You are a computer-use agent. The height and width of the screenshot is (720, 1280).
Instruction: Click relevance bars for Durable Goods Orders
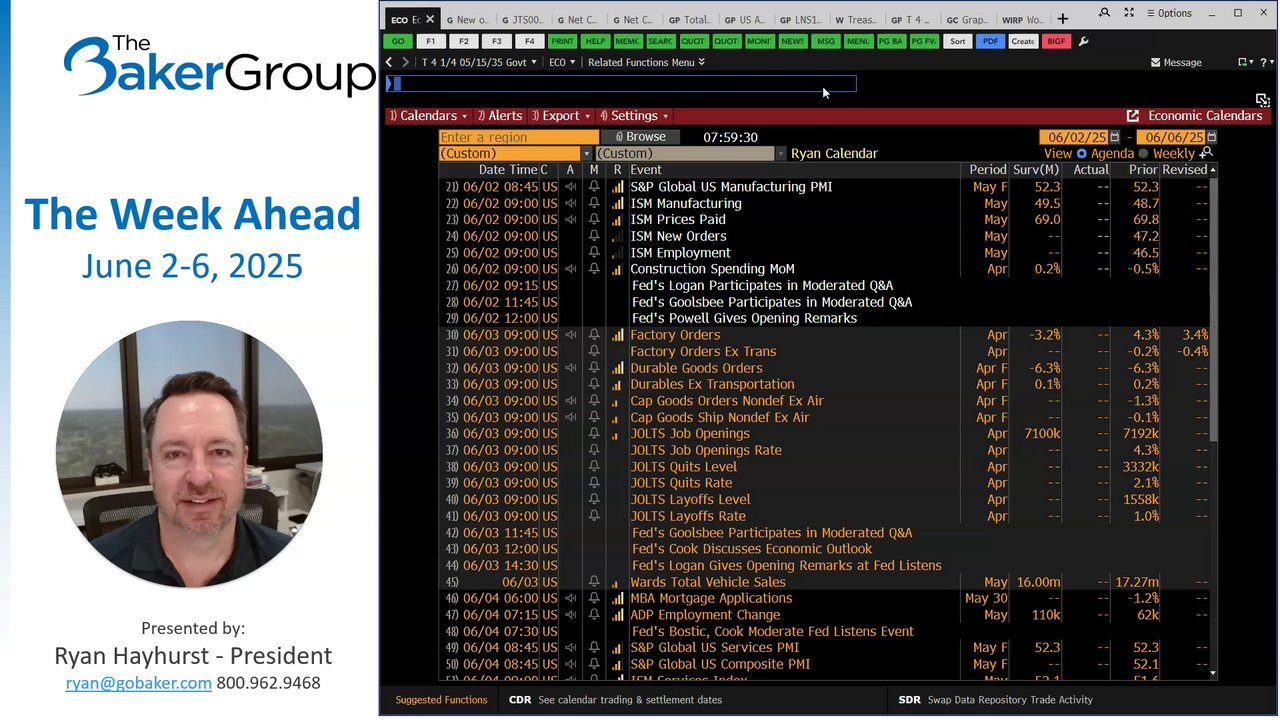pyautogui.click(x=617, y=368)
